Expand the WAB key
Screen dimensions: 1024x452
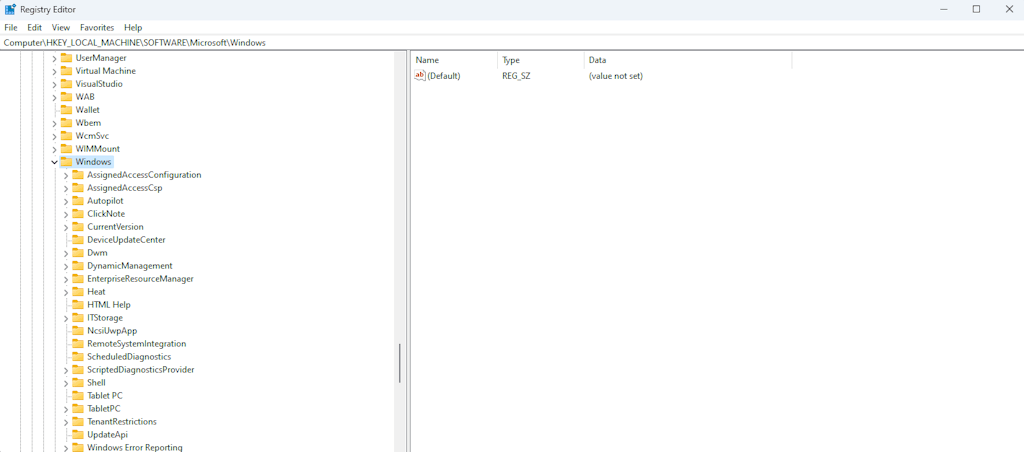54,97
